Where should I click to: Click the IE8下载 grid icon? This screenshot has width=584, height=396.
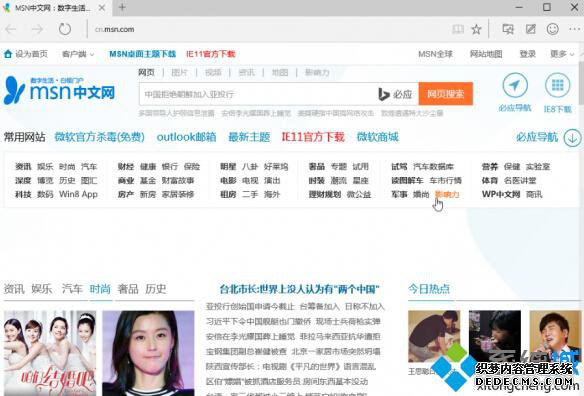point(558,86)
